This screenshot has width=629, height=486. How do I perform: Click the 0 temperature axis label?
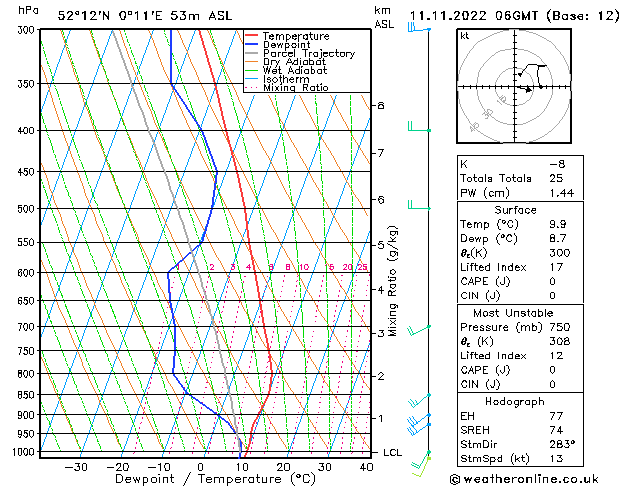point(201,467)
